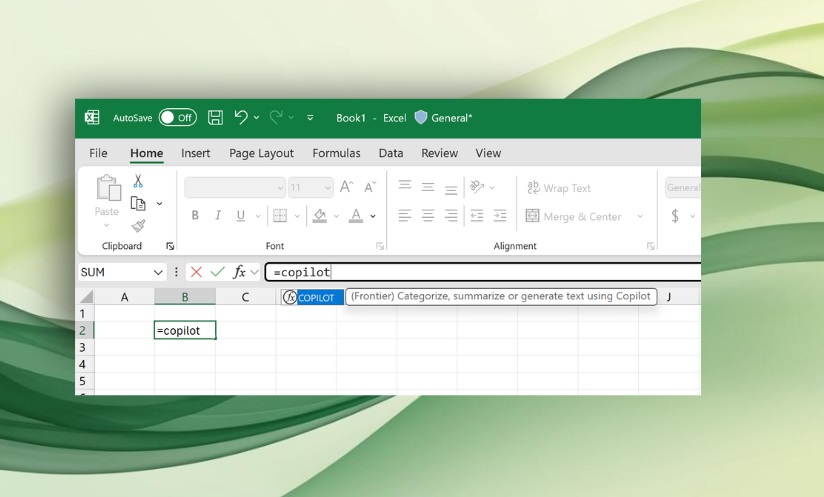Screen dimensions: 824x497
Task: Switch to the Page Layout tab
Action: coord(261,153)
